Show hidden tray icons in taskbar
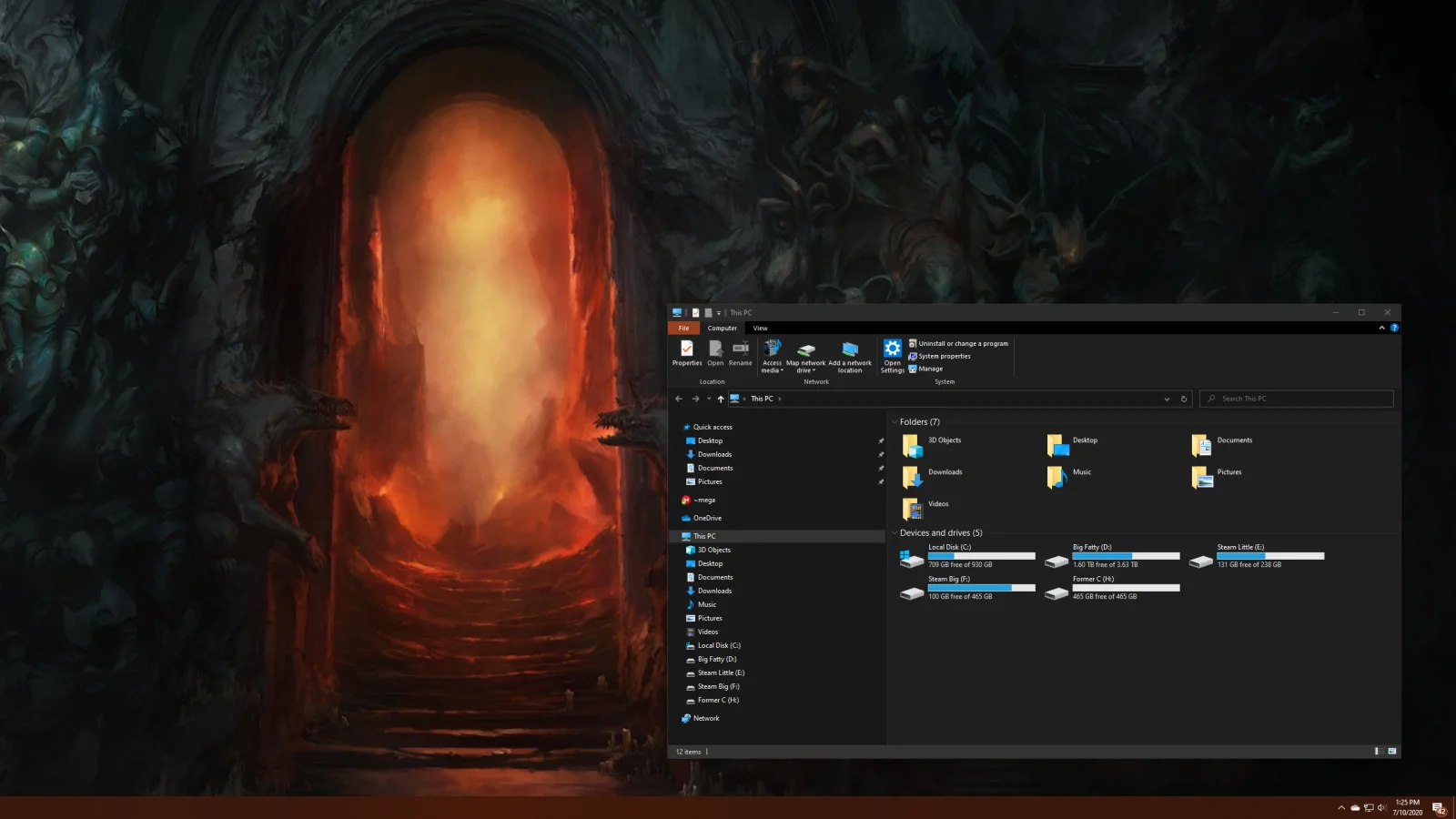1456x819 pixels. [1341, 808]
